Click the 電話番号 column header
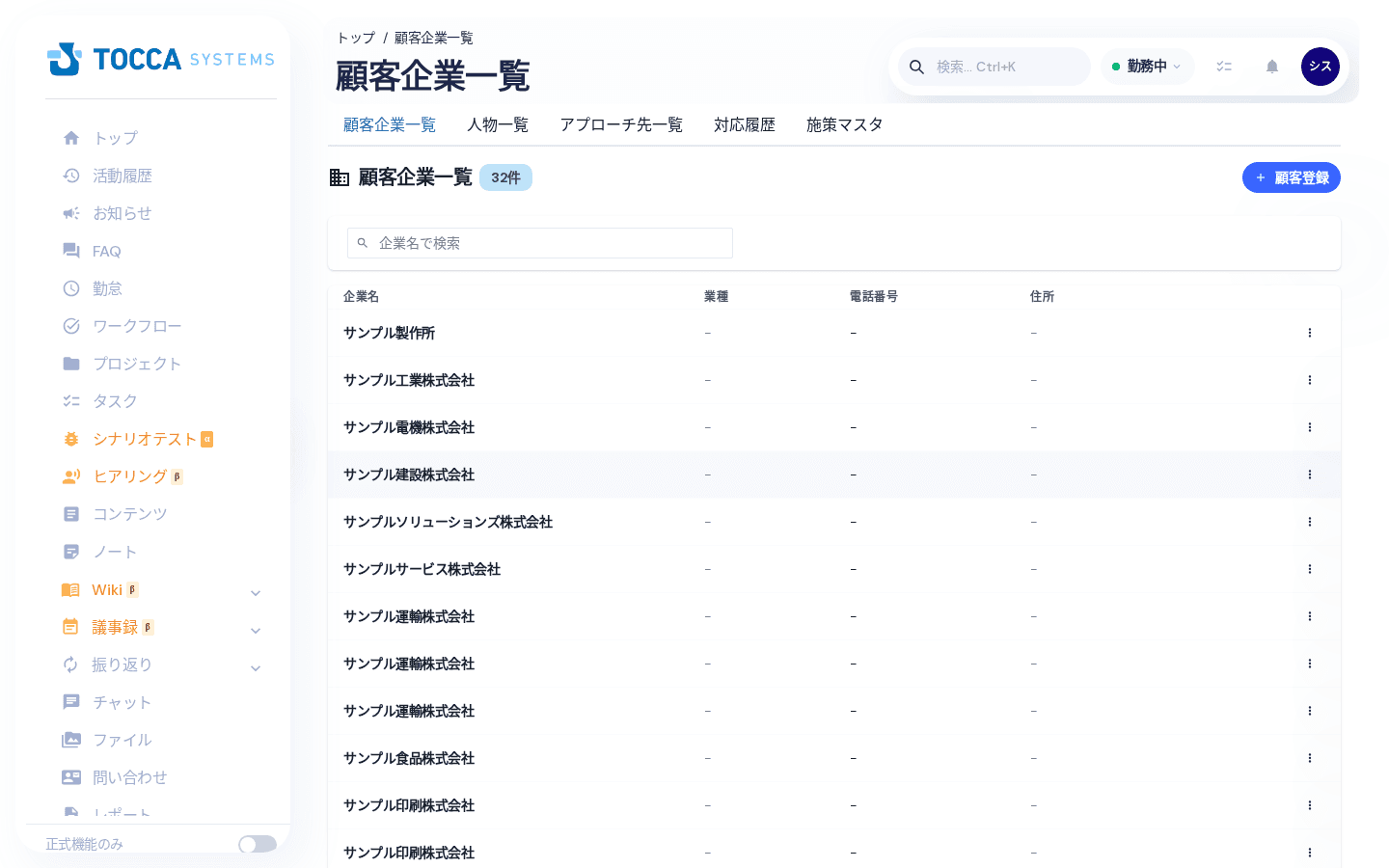 [874, 296]
